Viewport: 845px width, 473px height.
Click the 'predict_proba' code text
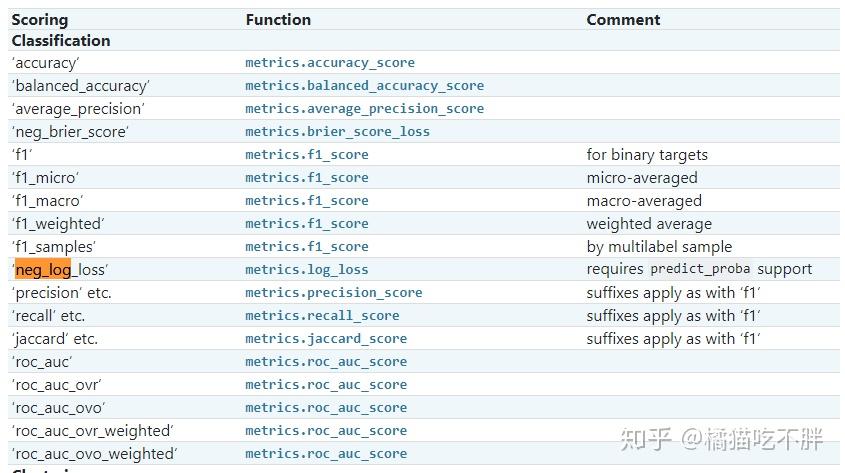click(700, 269)
